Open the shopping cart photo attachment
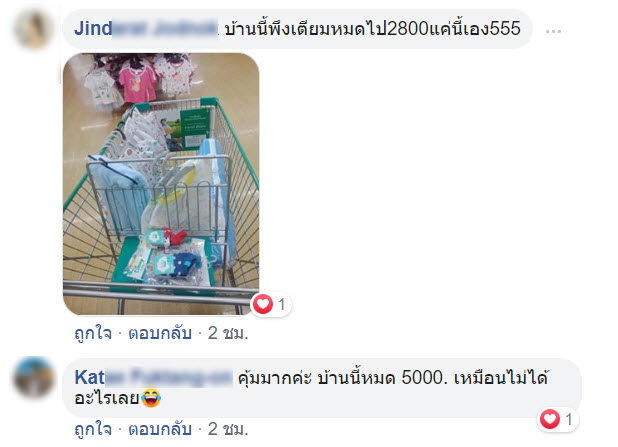Screen dimensions: 618x447 pos(161,184)
